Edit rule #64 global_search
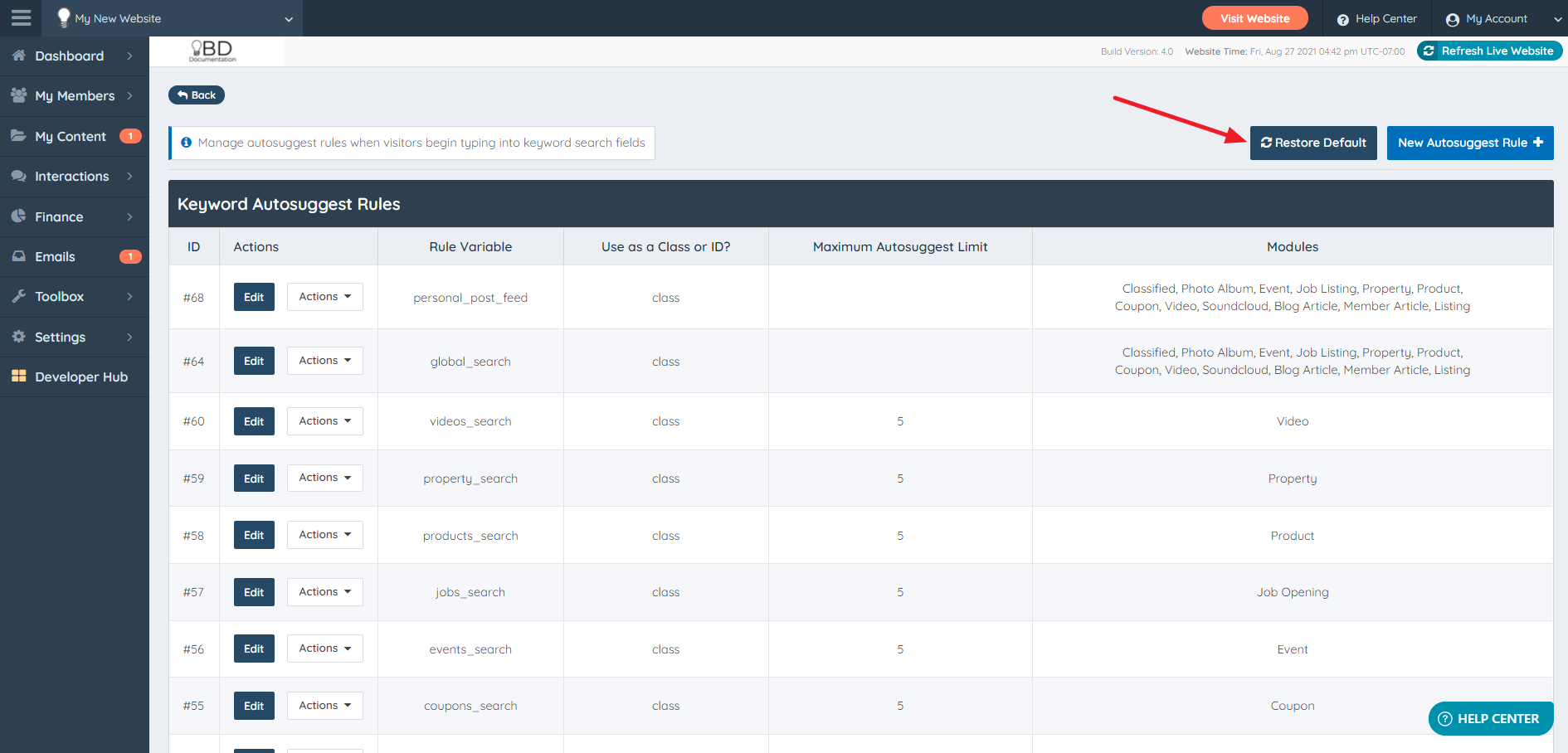Image resolution: width=1568 pixels, height=753 pixels. click(254, 361)
